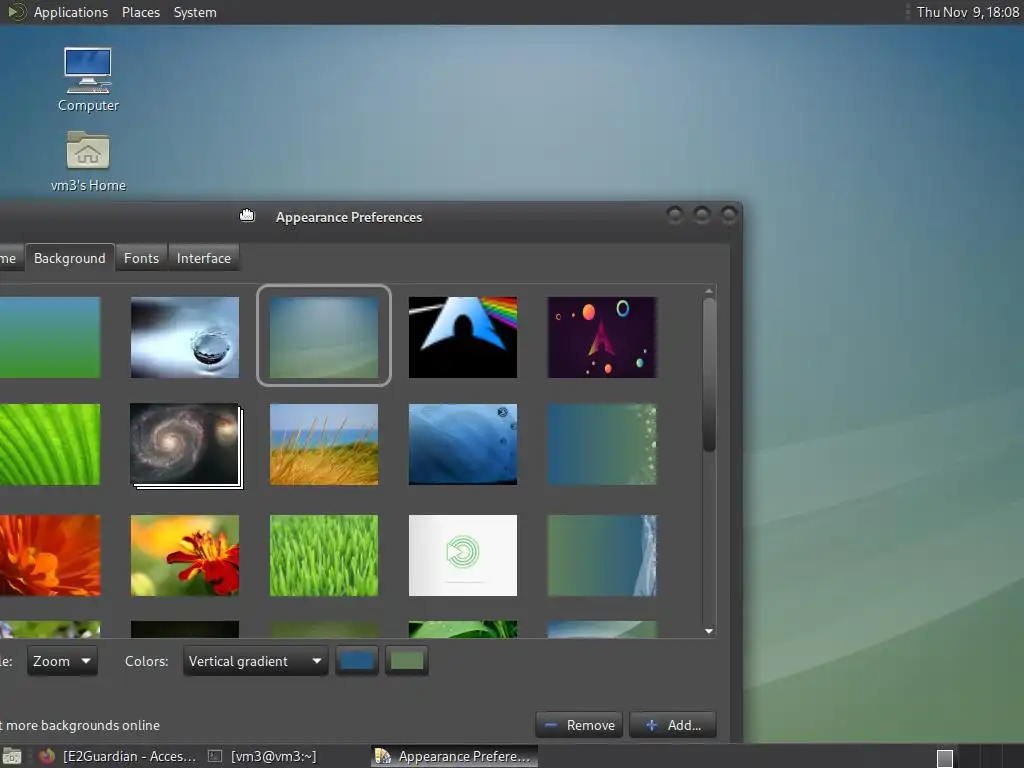Viewport: 1024px width, 768px height.
Task: Select the blue waves wallpaper
Action: pos(463,444)
